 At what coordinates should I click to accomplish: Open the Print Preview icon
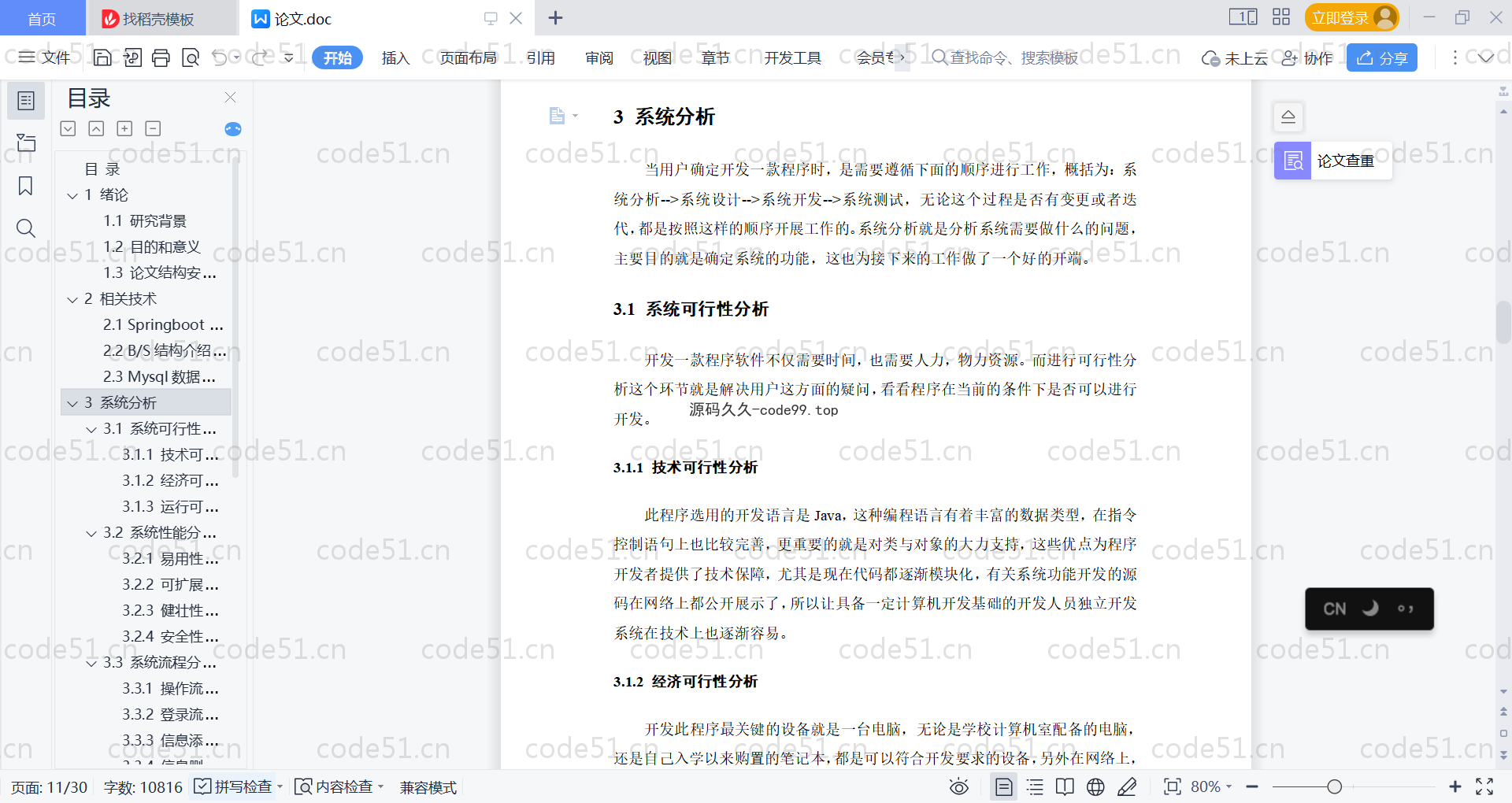point(191,57)
